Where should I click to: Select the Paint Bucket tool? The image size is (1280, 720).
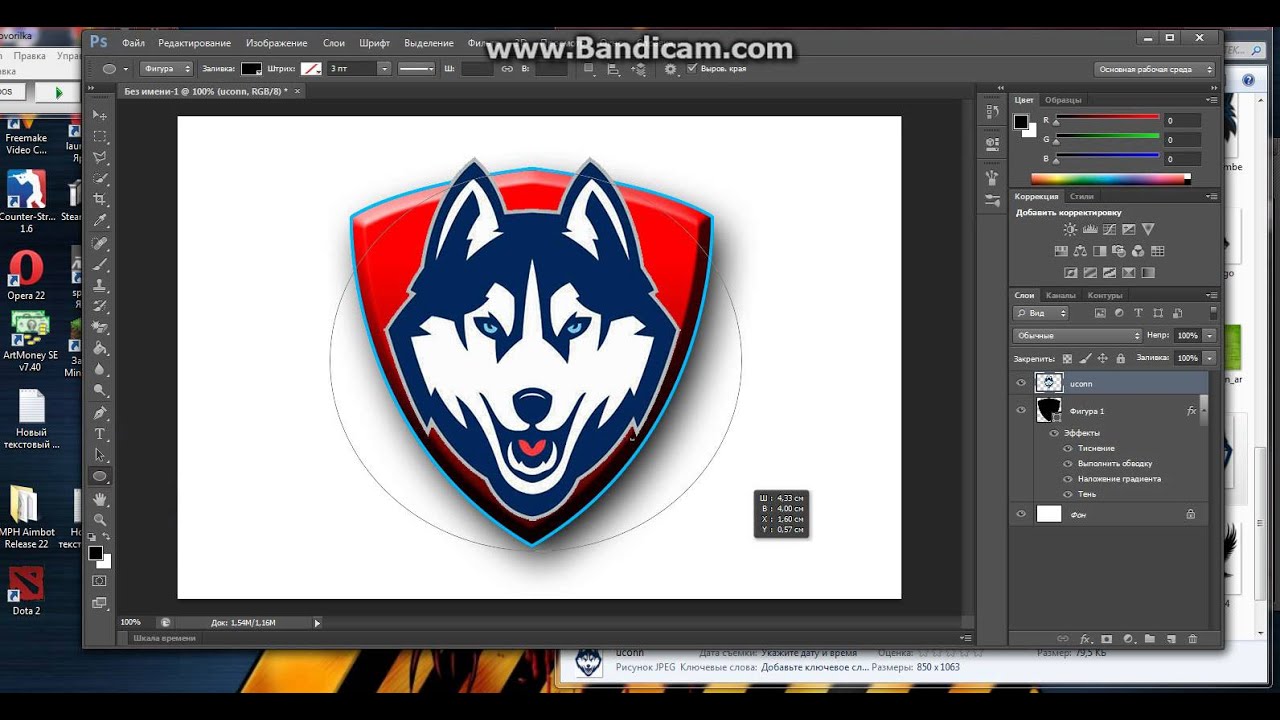tap(100, 349)
